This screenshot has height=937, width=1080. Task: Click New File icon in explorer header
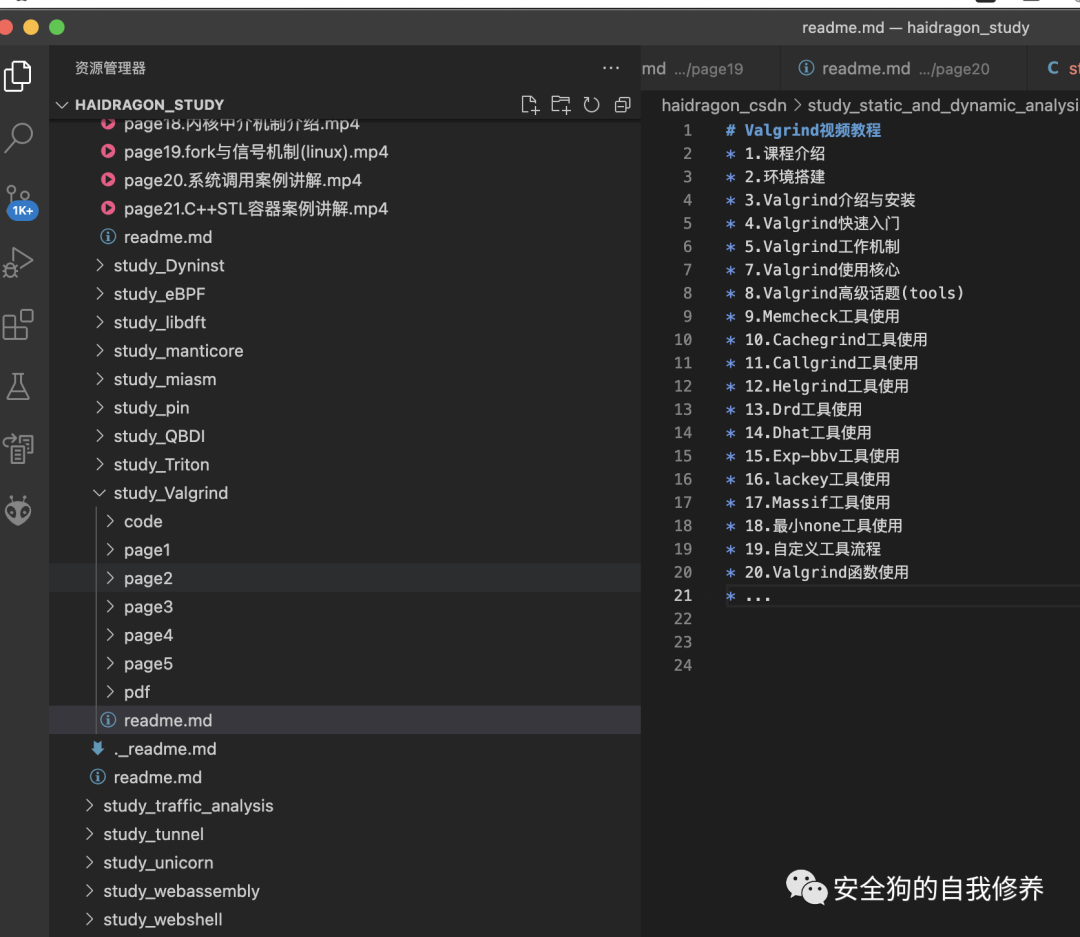(530, 105)
